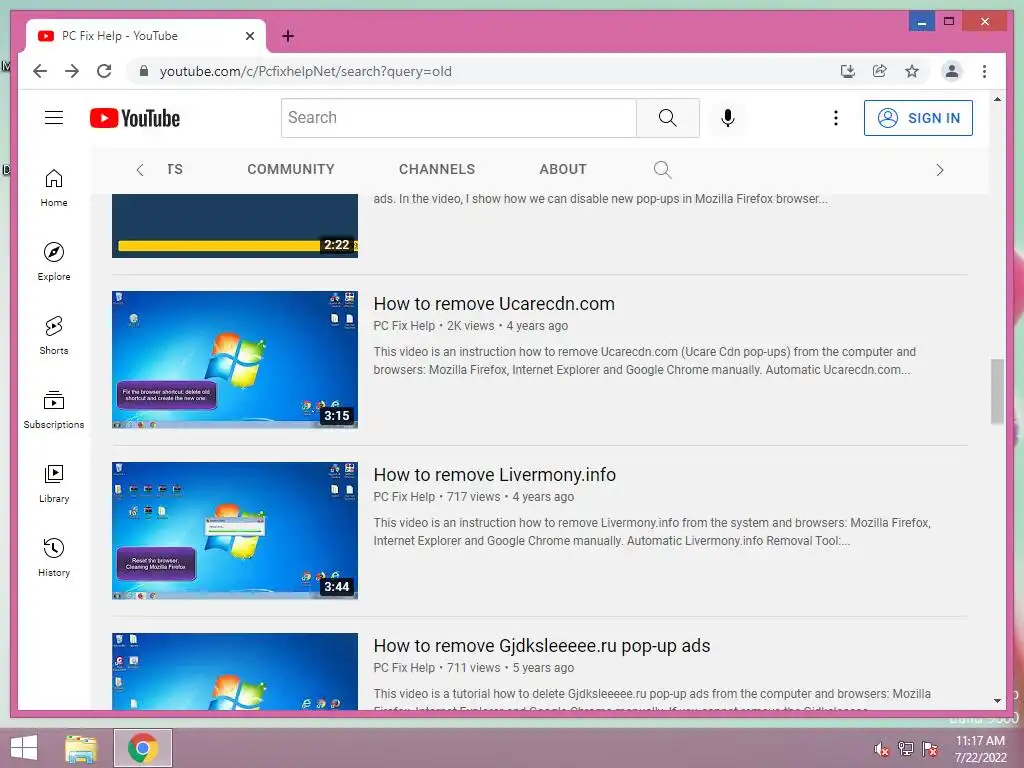Click the install app icon in address bar
The width and height of the screenshot is (1024, 768).
(x=847, y=71)
